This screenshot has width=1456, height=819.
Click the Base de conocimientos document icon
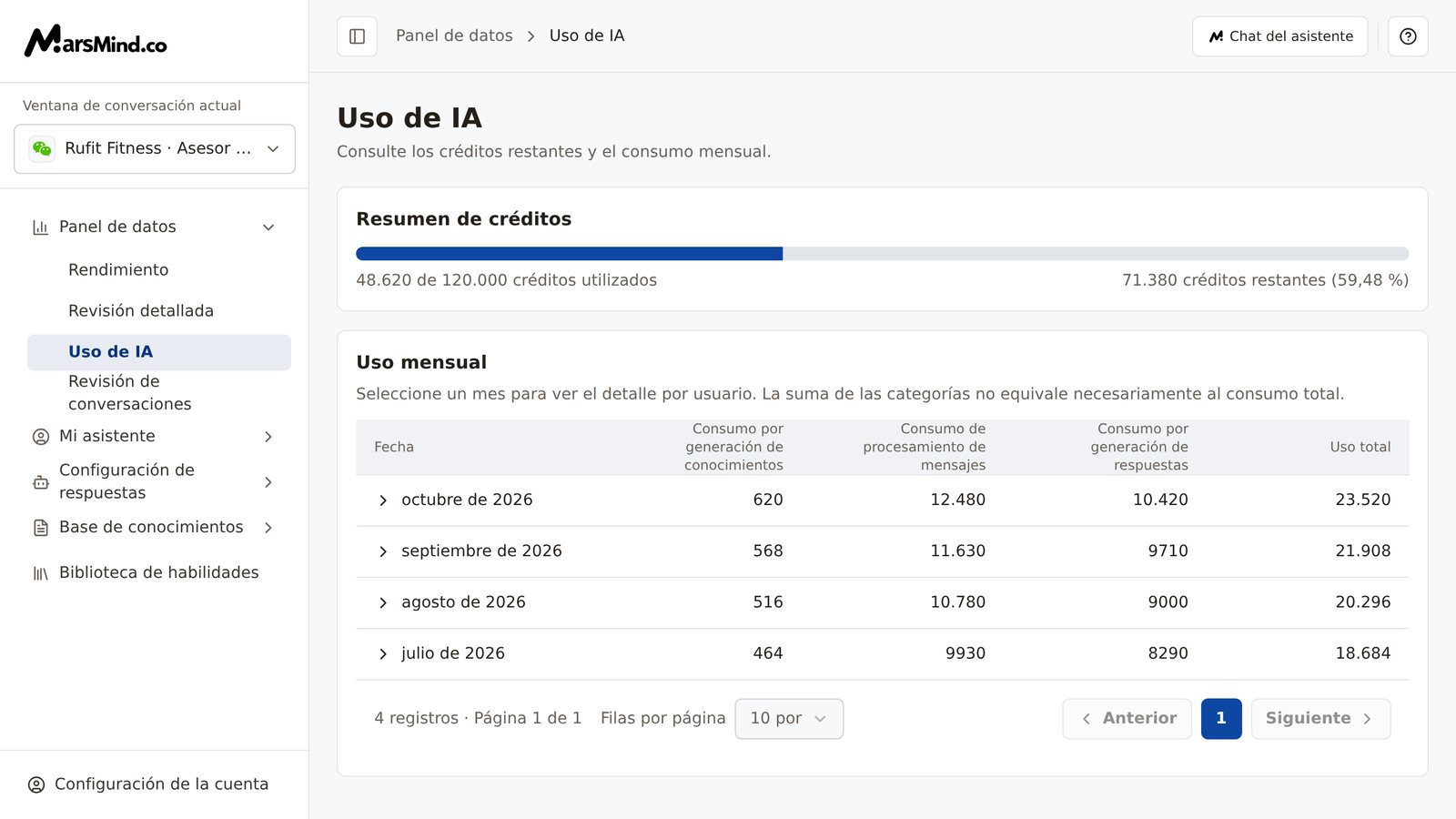[x=40, y=528]
